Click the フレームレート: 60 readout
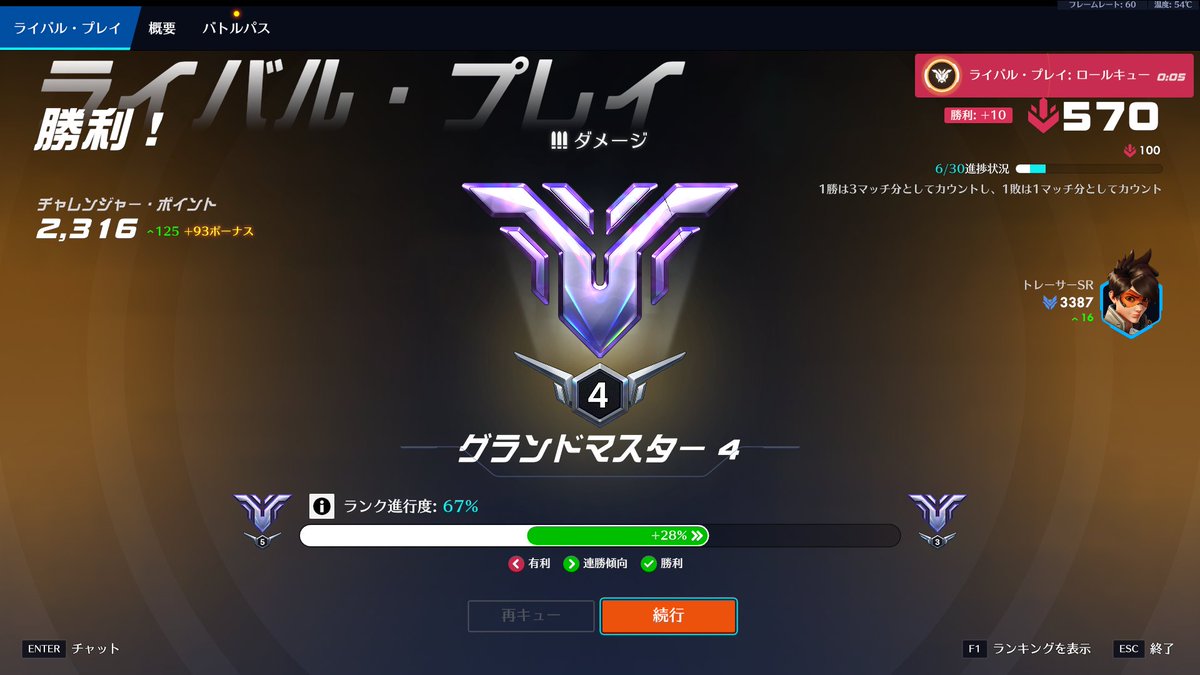The height and width of the screenshot is (675, 1200). click(1102, 5)
